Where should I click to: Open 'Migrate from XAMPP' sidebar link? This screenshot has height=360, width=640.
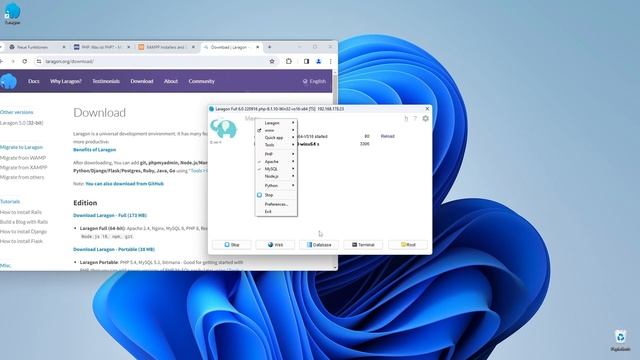[x=24, y=167]
